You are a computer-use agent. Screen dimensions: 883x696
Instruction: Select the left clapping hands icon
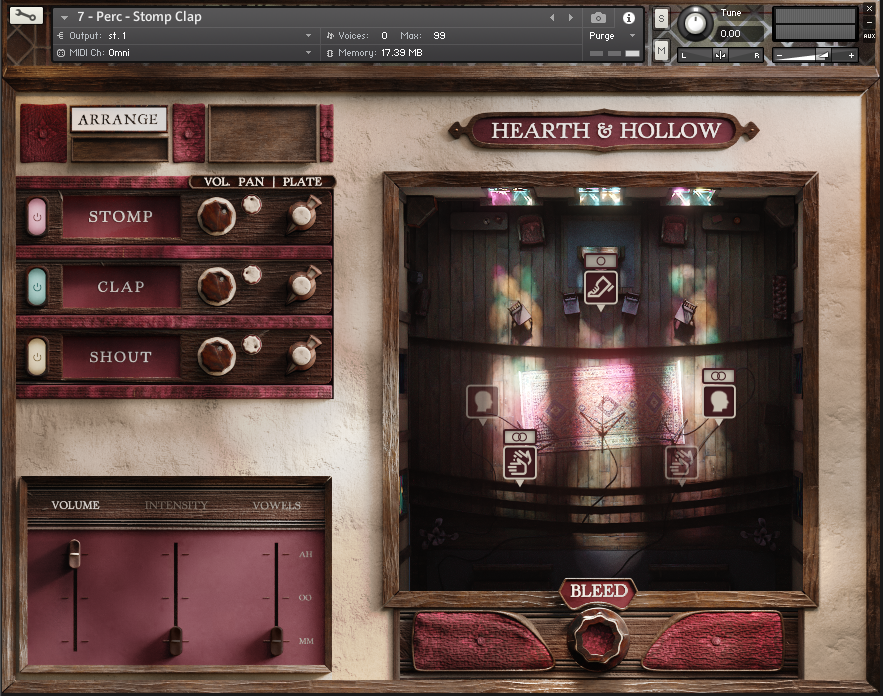pyautogui.click(x=519, y=462)
